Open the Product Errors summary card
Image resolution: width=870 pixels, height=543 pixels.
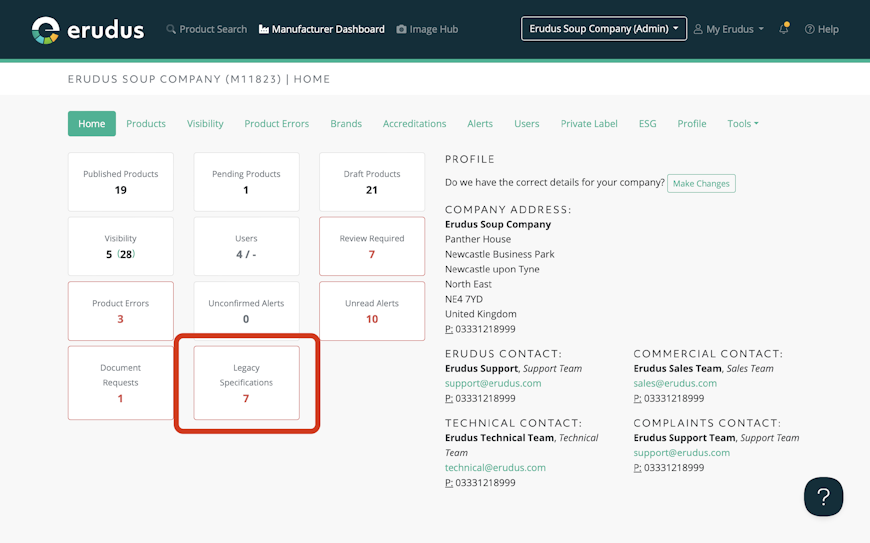tap(120, 311)
